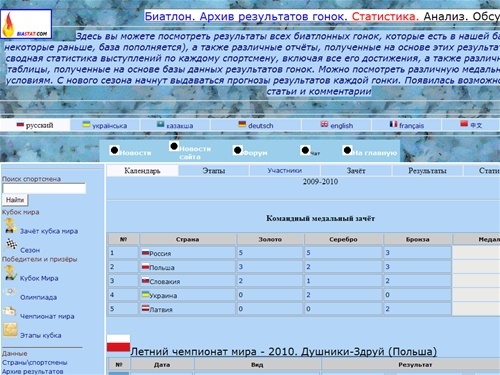
Task: Select the German flag icon
Action: (x=242, y=125)
